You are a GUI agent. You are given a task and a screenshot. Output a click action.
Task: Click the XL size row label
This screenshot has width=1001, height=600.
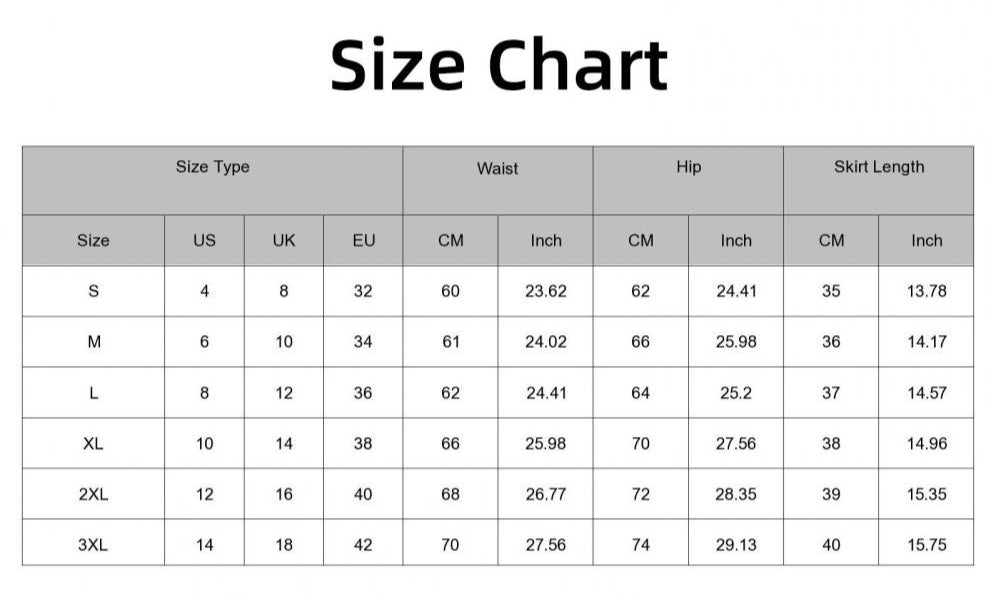93,443
